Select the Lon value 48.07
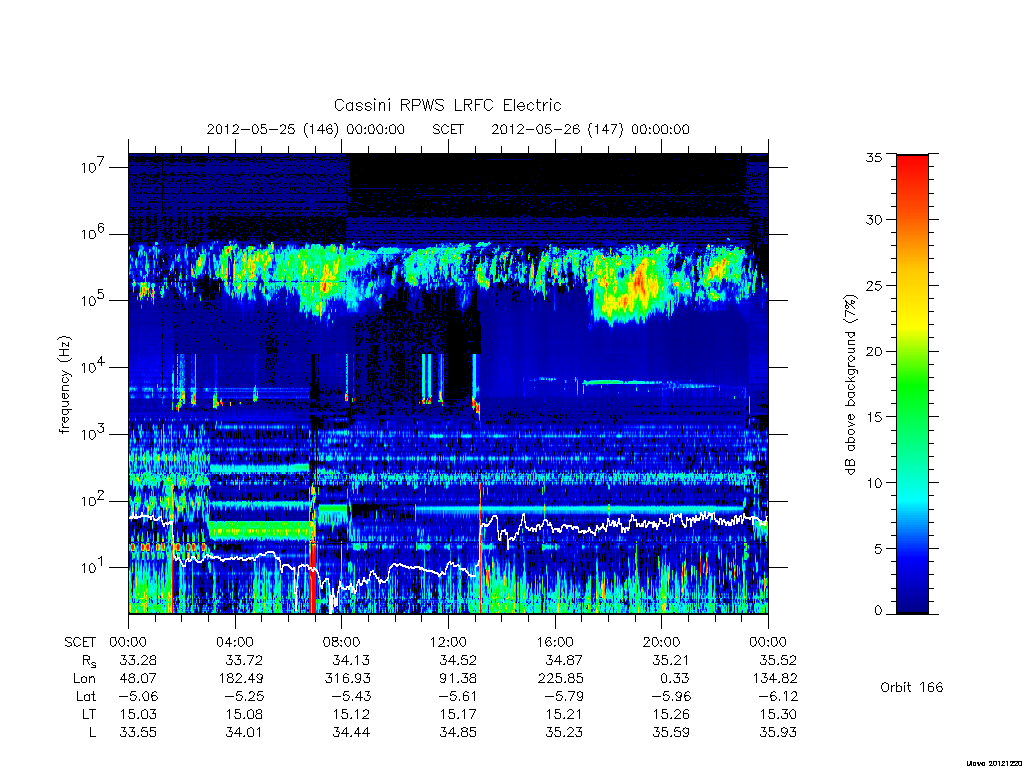 (138, 679)
